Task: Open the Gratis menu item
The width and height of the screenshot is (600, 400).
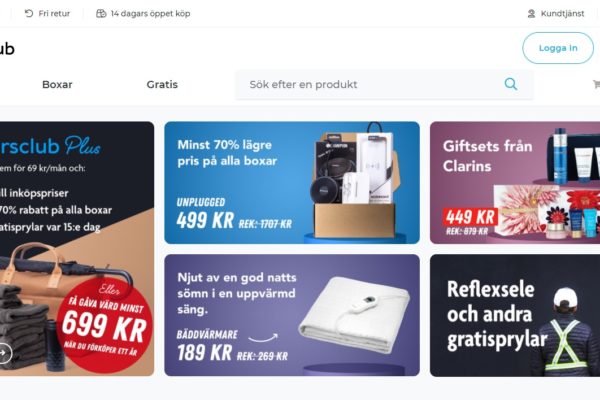Action: click(162, 84)
